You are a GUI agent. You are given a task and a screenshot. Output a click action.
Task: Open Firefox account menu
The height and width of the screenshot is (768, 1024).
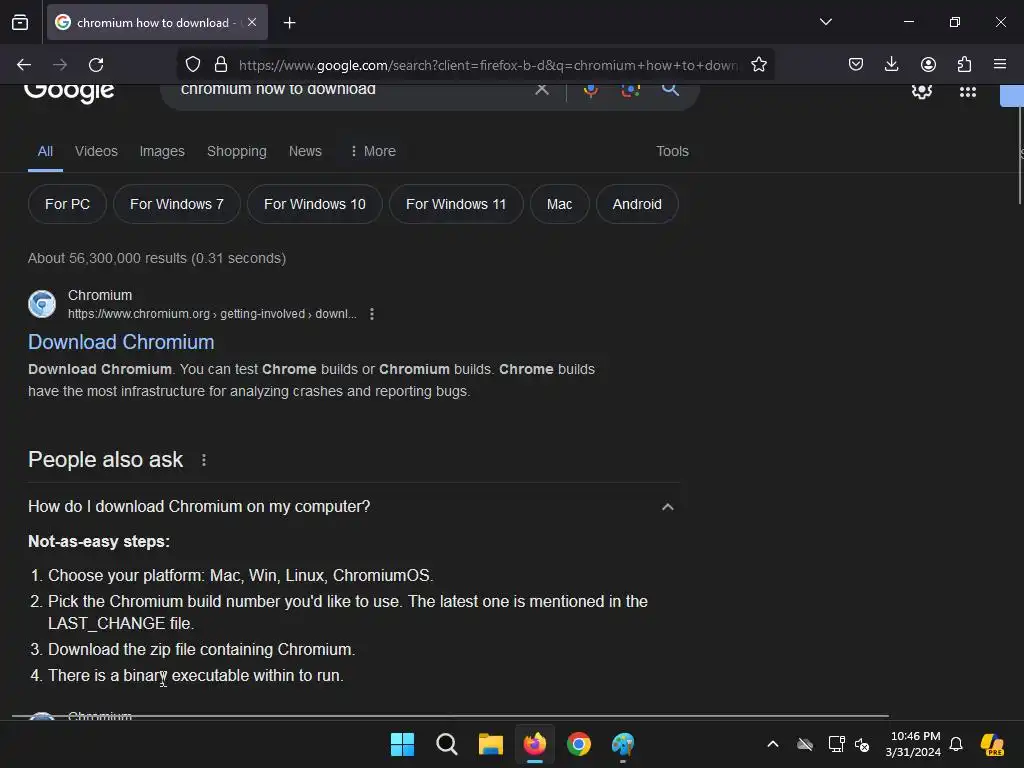(928, 65)
